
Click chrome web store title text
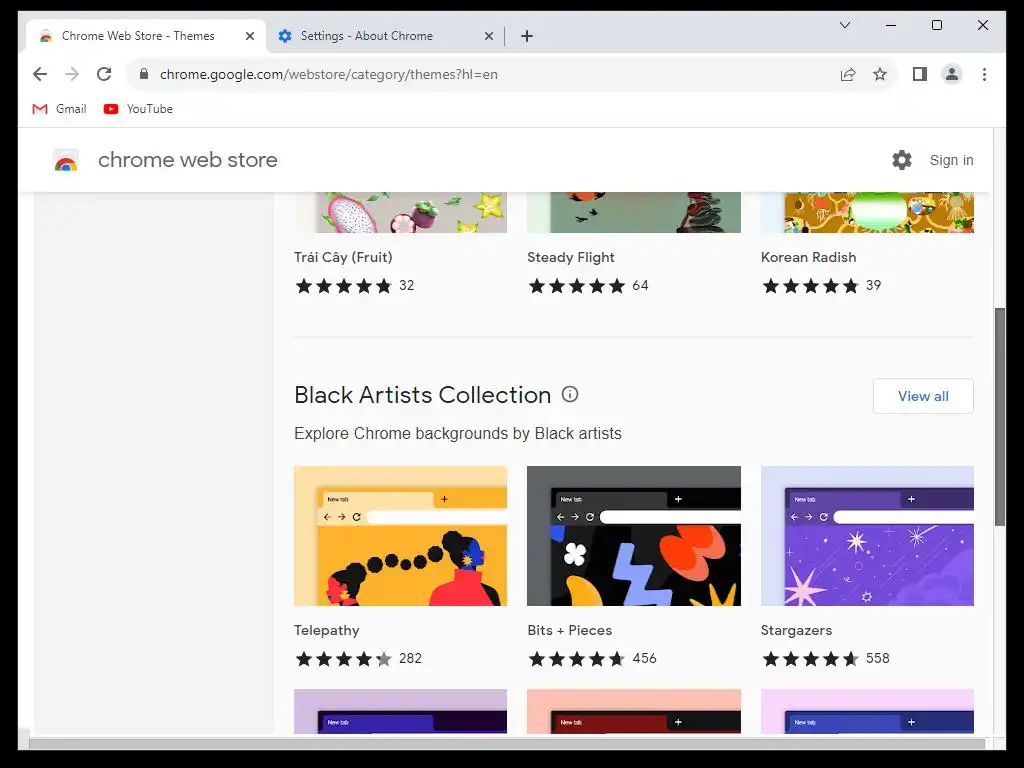coord(187,160)
